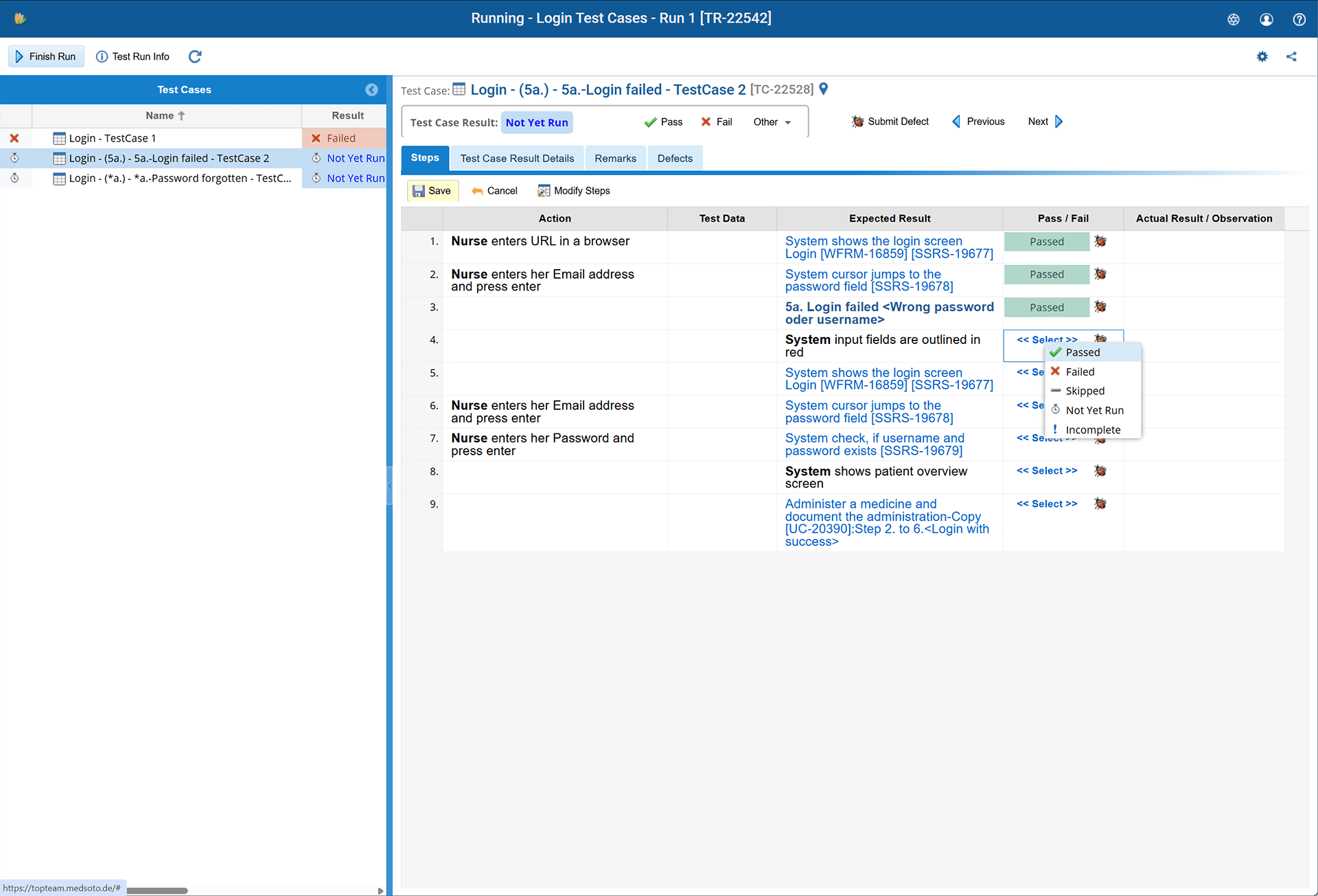Open Test Run Info
The image size is (1318, 896).
(132, 56)
